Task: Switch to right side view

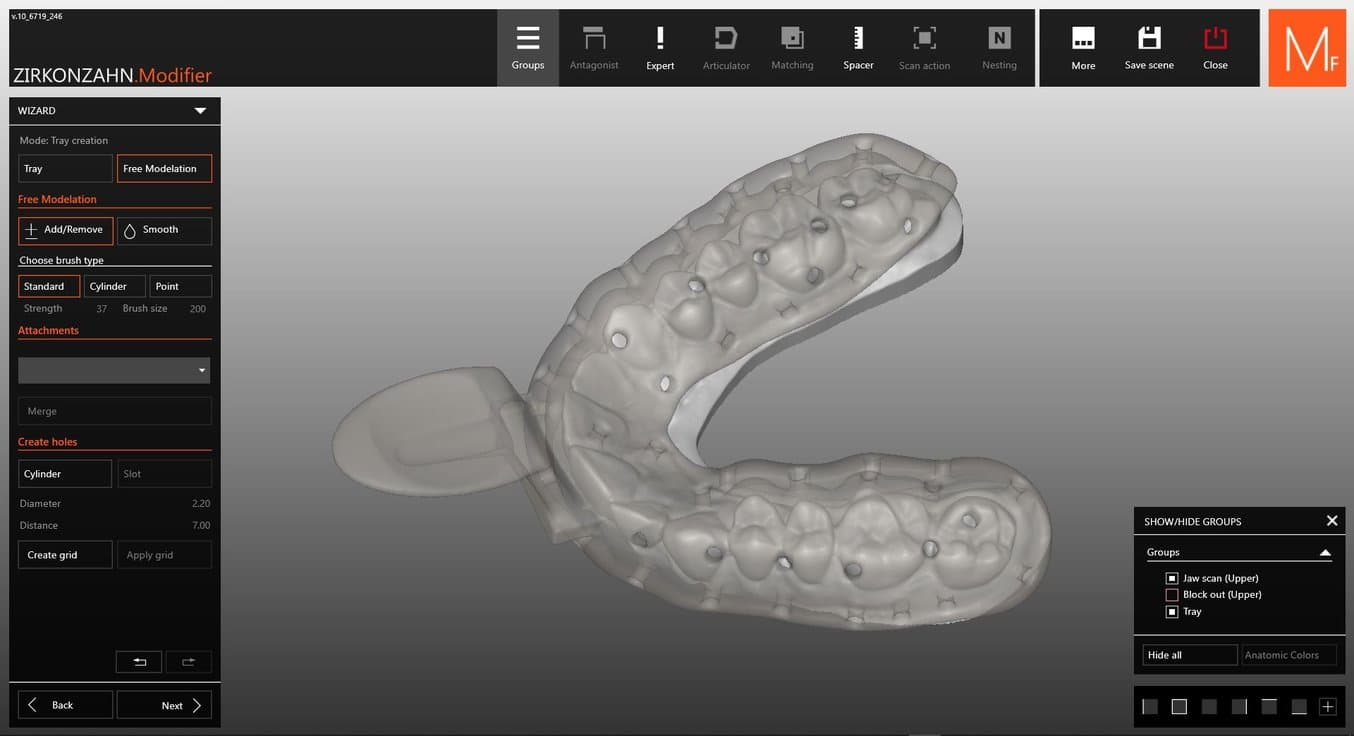Action: point(1239,707)
